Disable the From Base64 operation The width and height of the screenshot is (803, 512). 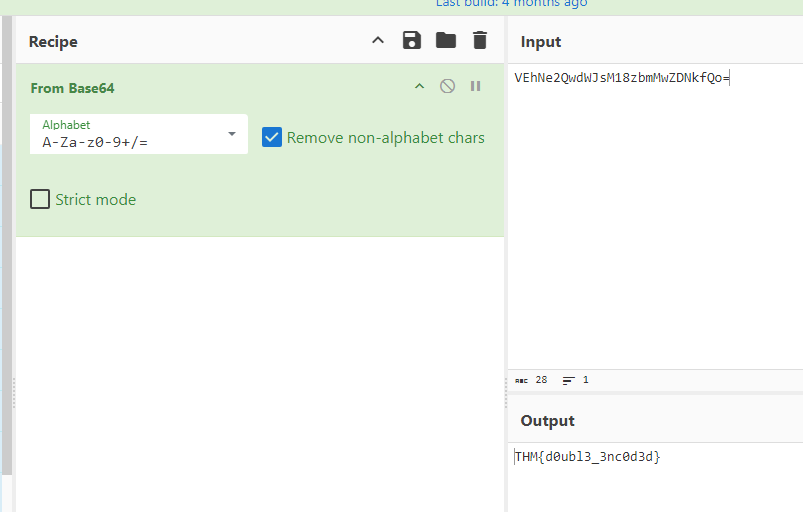click(x=448, y=87)
